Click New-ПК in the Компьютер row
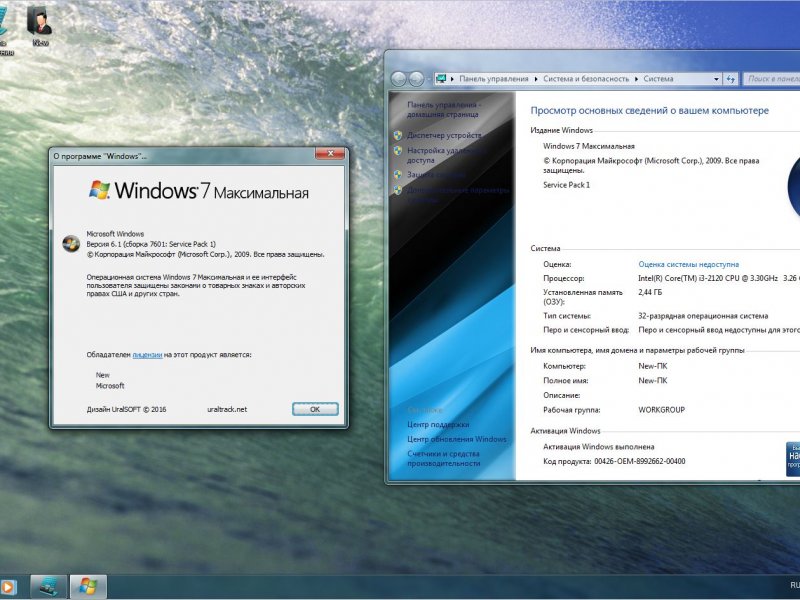 (x=653, y=366)
